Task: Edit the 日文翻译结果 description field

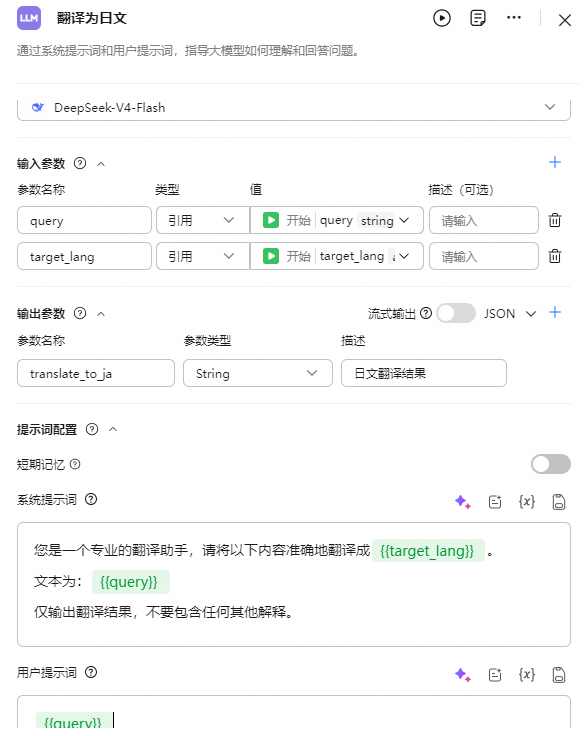Action: pos(424,373)
